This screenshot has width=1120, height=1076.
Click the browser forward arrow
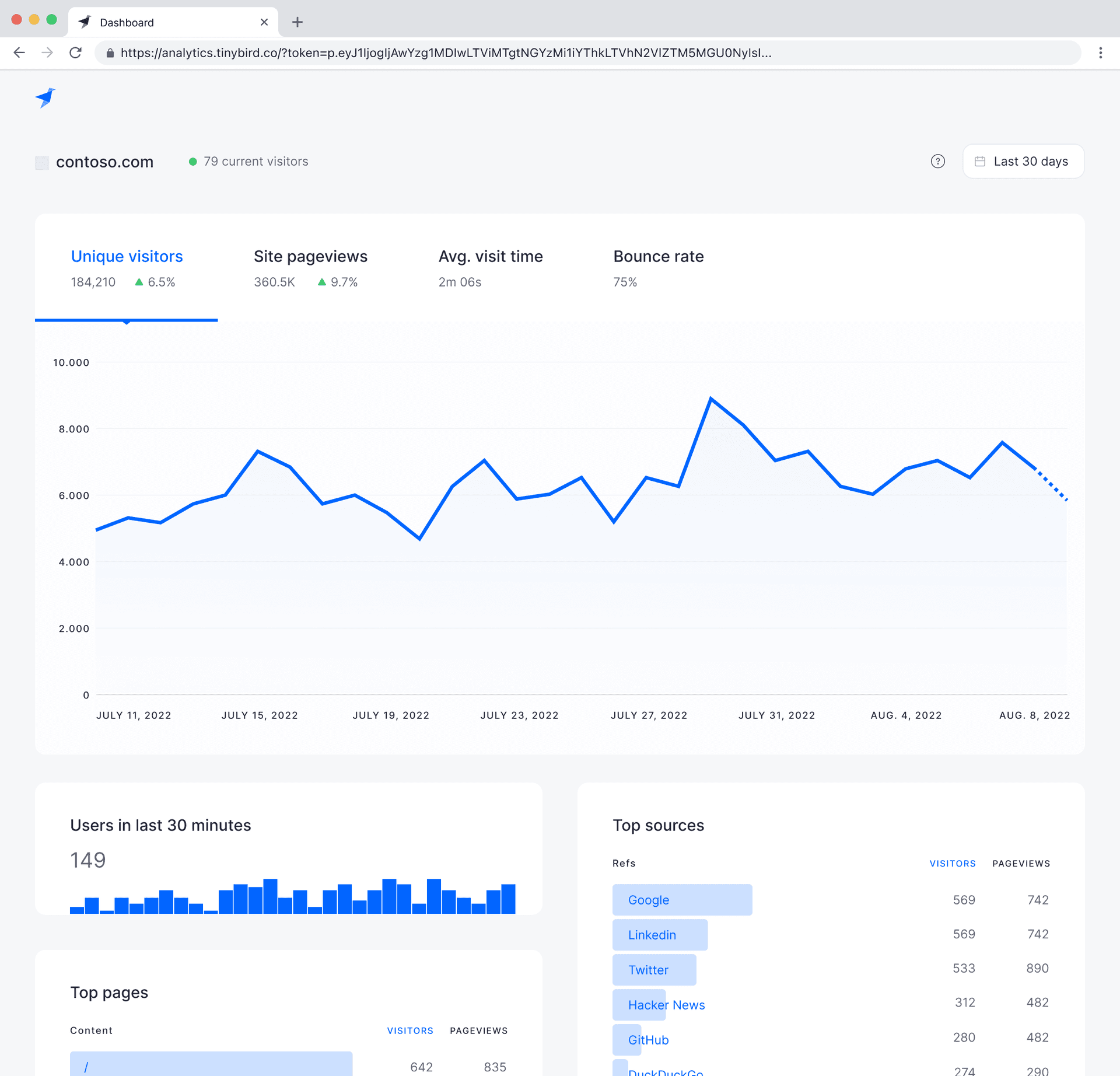point(47,53)
